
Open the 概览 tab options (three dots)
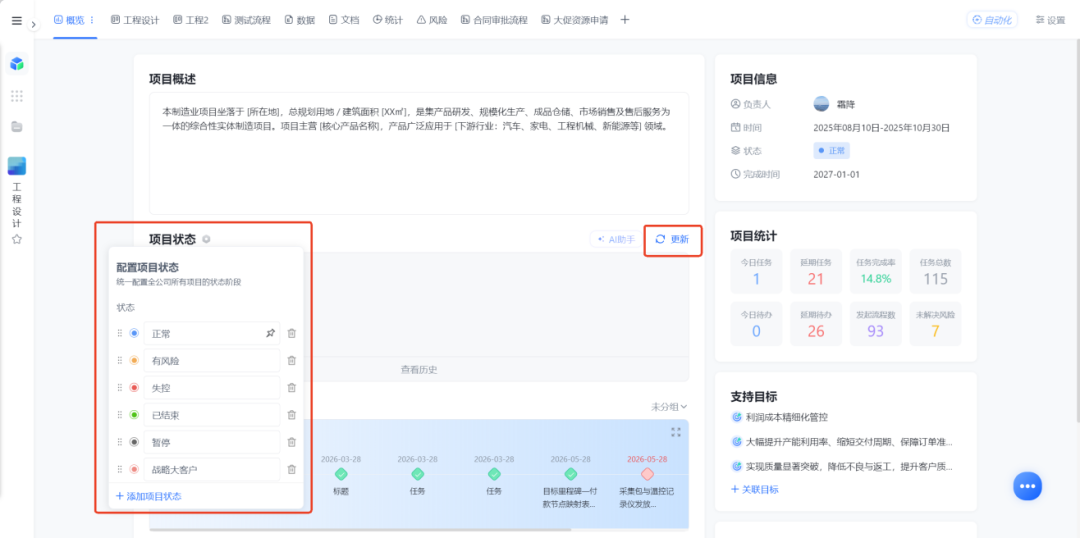click(92, 20)
